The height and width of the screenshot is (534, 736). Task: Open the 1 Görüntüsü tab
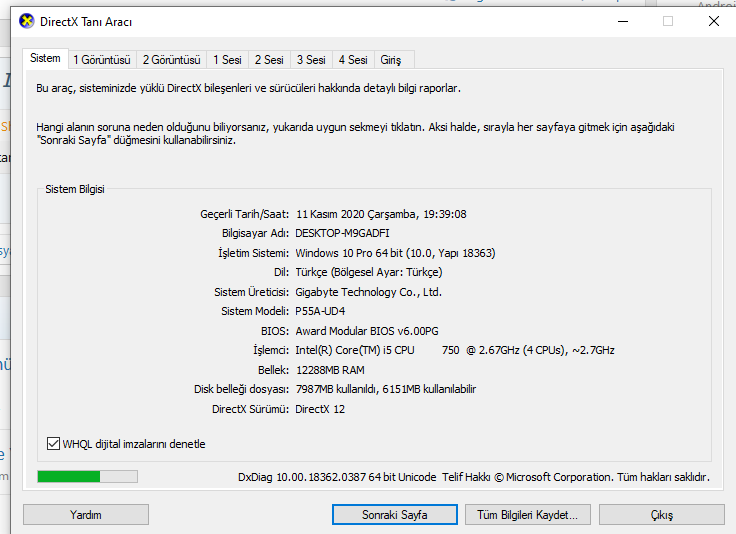(x=102, y=60)
